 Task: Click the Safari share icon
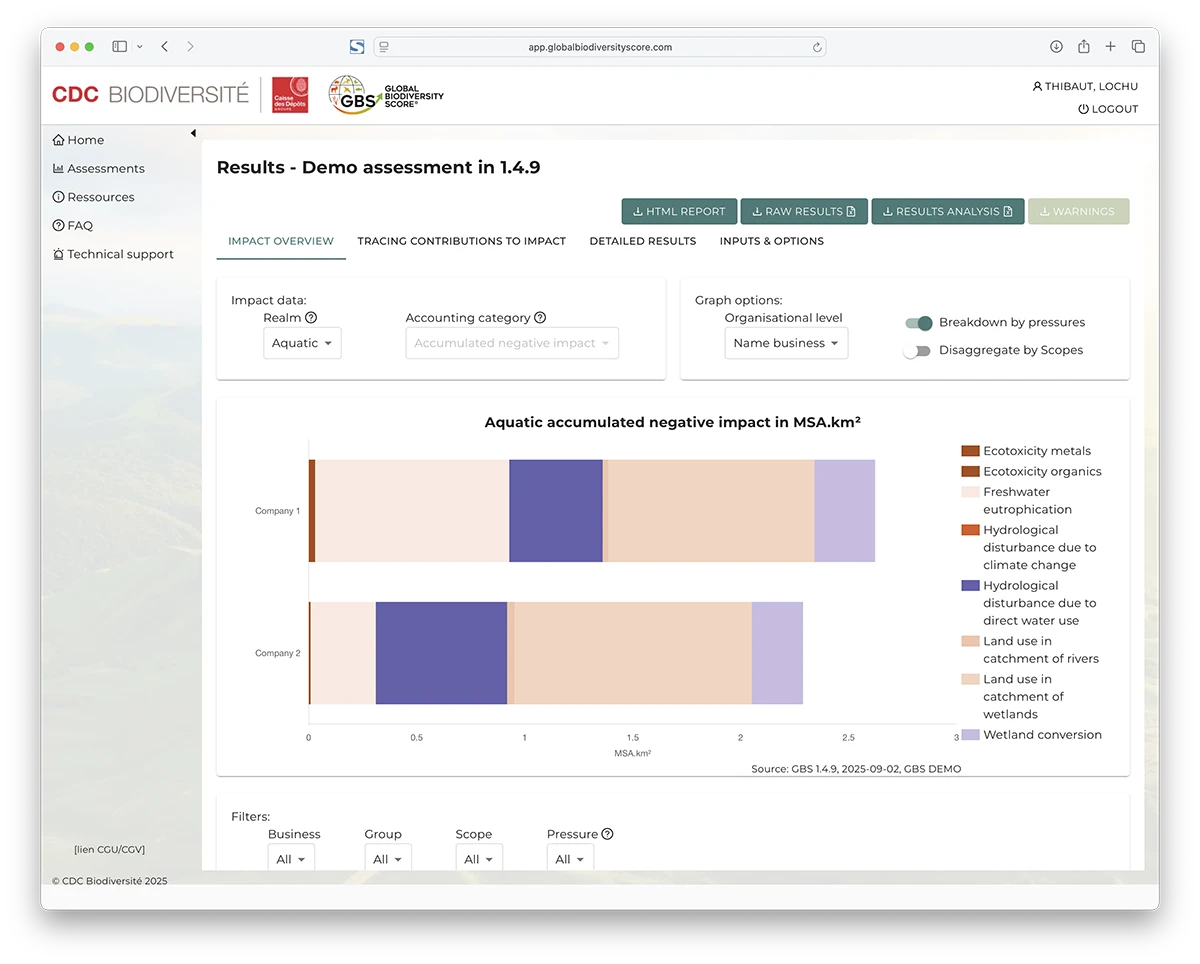pos(1083,47)
